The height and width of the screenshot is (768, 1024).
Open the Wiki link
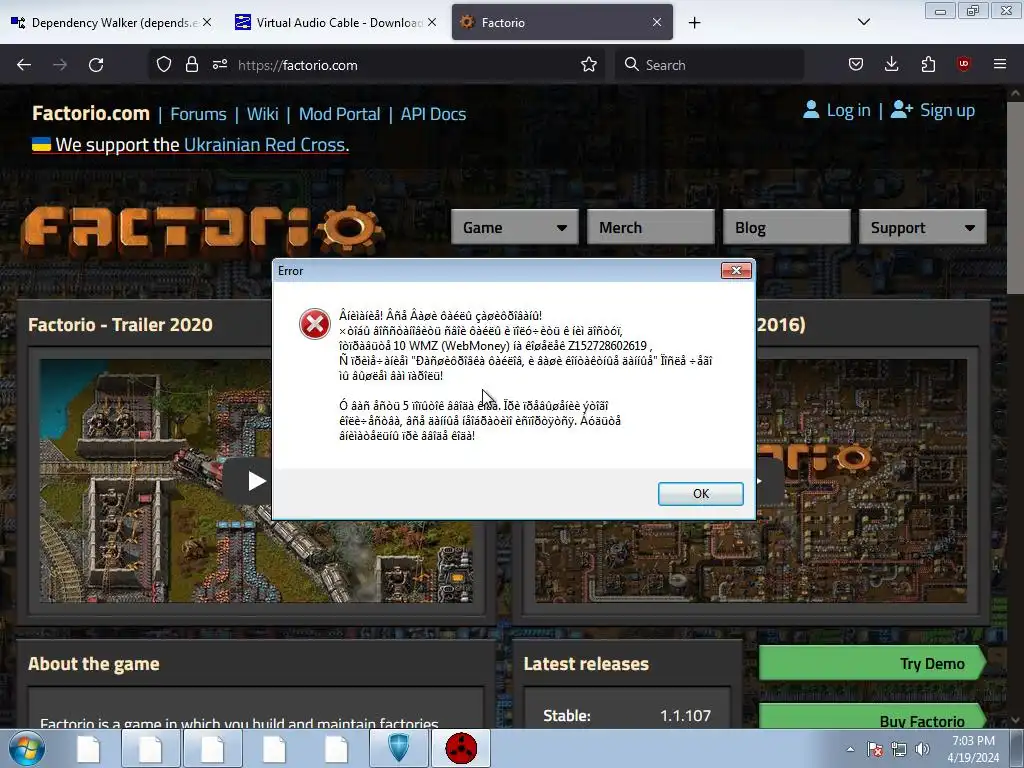pyautogui.click(x=263, y=114)
